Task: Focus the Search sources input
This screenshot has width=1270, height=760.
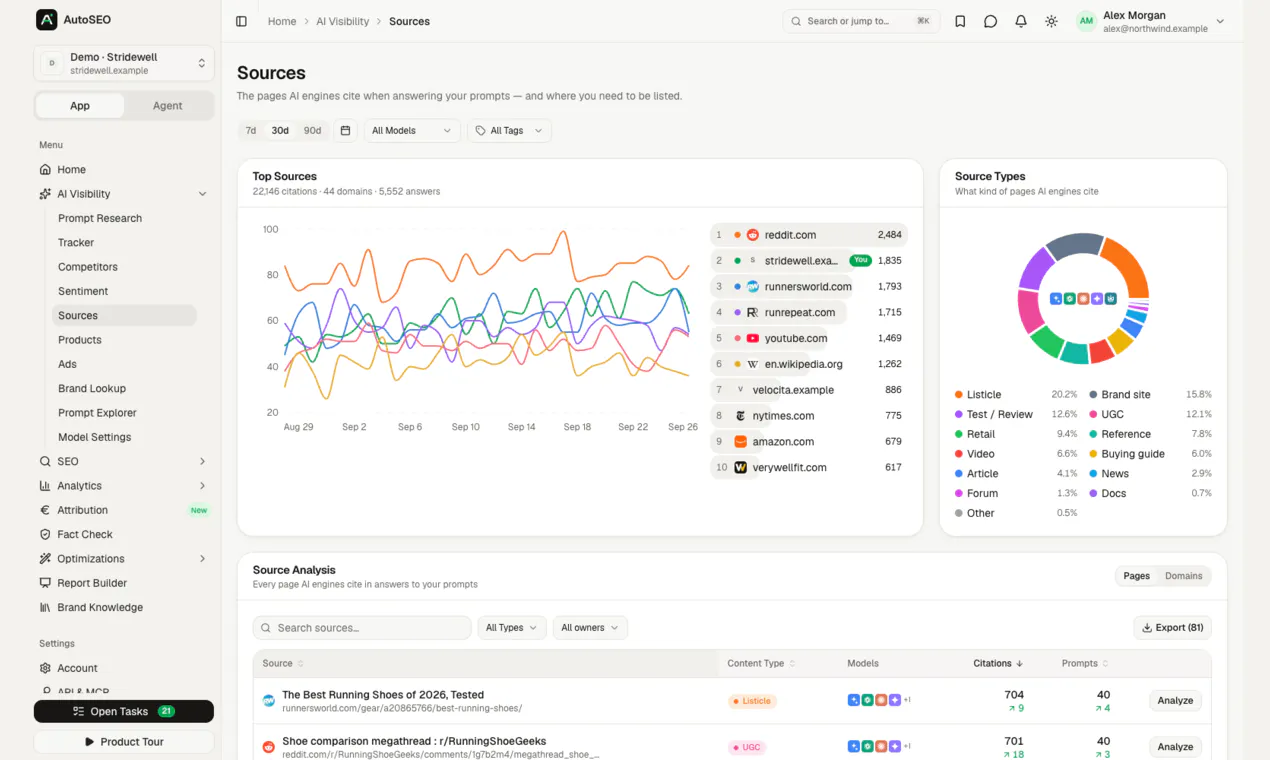Action: click(x=362, y=628)
